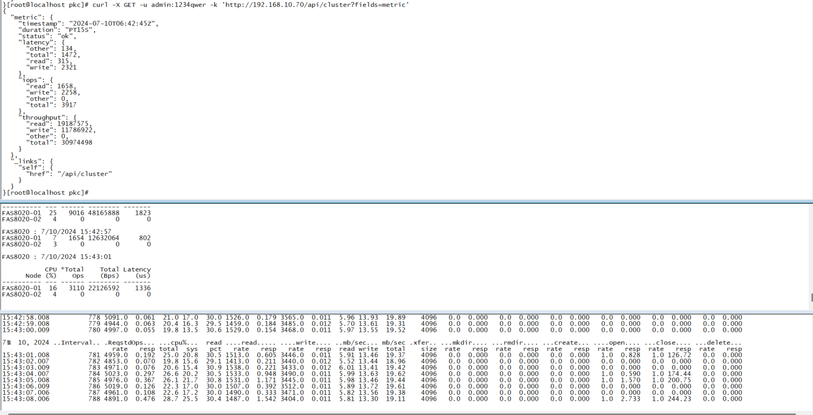
Task: Click the 15:42:58.008 row timestamp
Action: [26, 317]
